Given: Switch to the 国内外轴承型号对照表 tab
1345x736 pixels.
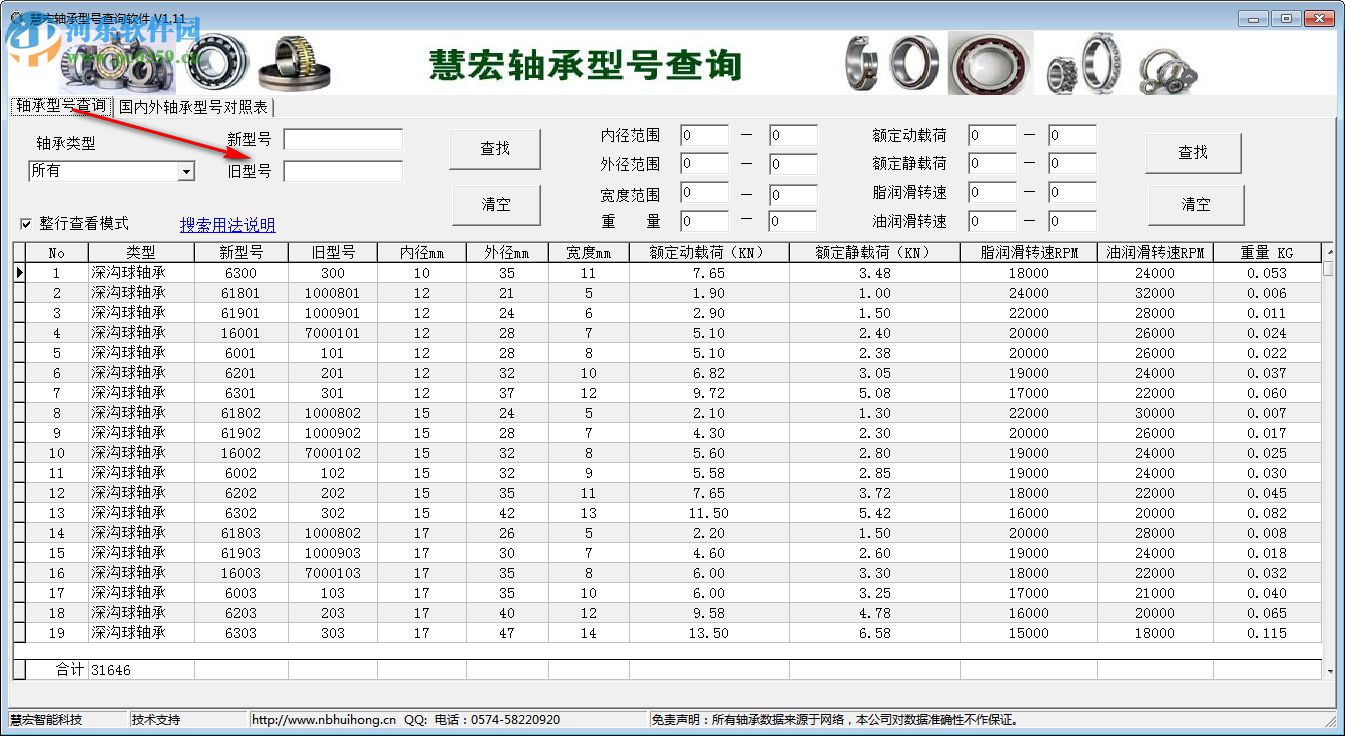Looking at the screenshot, I should pyautogui.click(x=192, y=107).
